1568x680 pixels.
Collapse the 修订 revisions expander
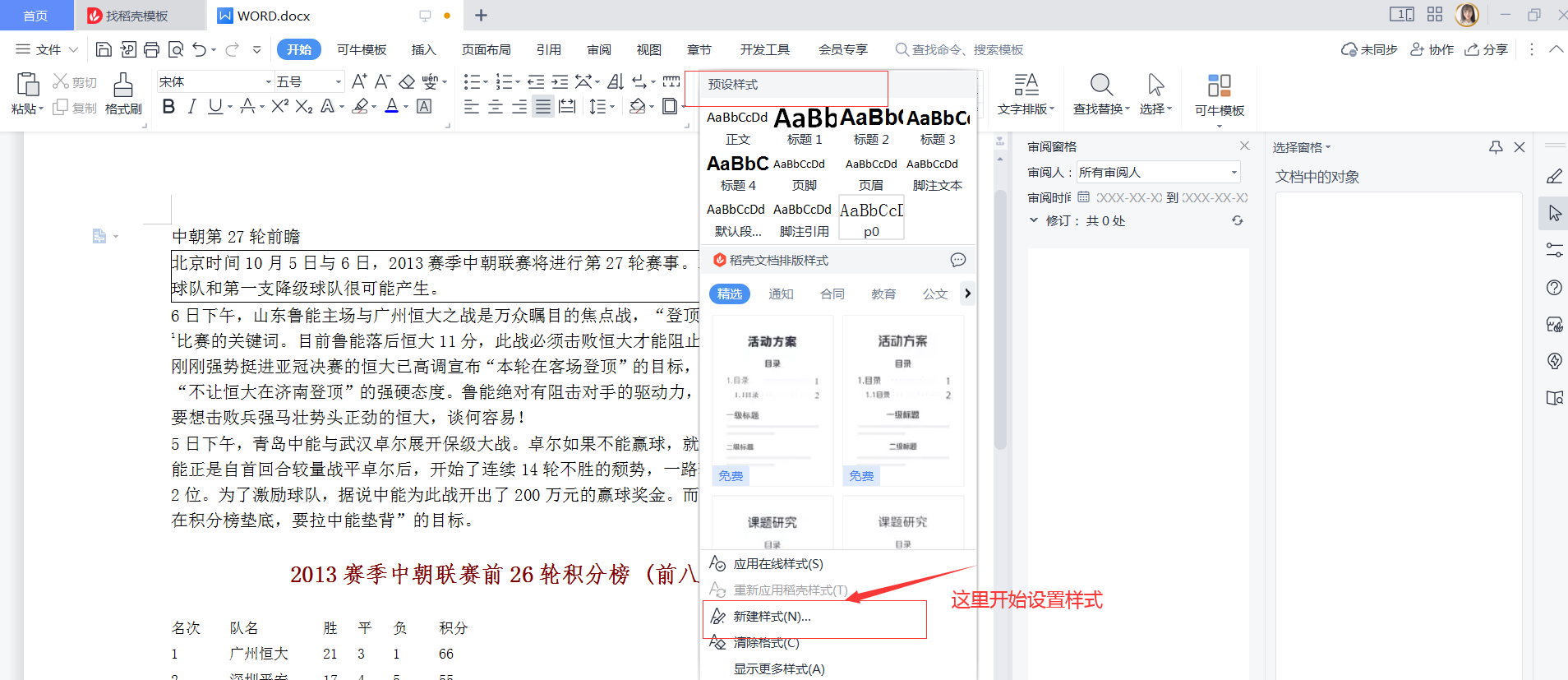[1034, 220]
